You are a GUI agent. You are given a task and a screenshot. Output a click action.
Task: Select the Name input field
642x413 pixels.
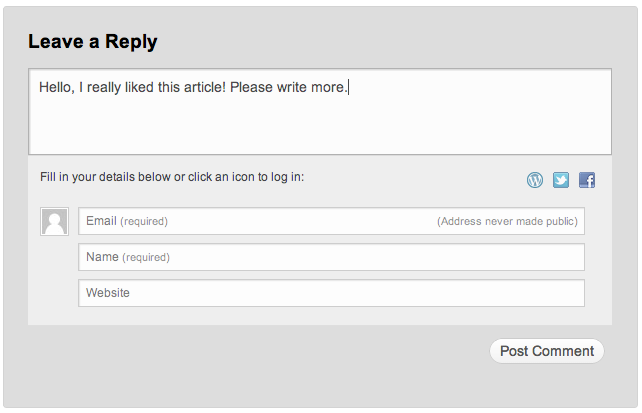coord(331,257)
